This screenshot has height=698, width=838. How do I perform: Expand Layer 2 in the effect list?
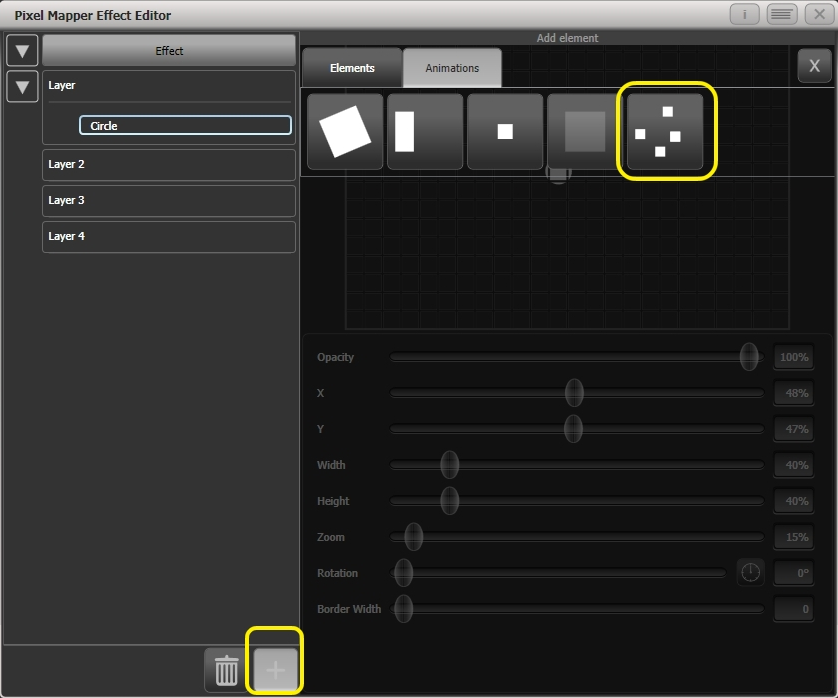pyautogui.click(x=168, y=164)
